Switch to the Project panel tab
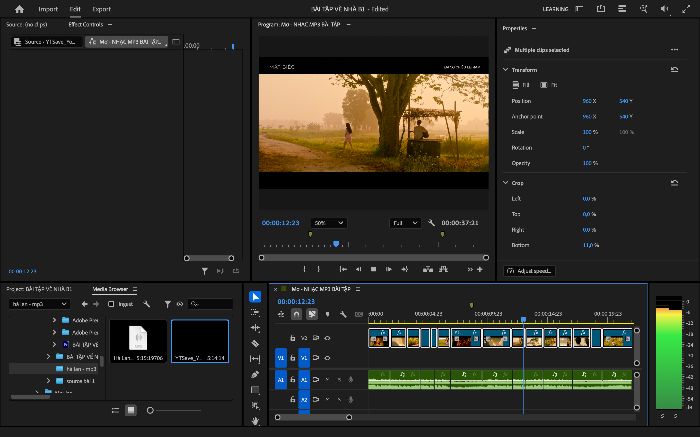The height and width of the screenshot is (437, 700). click(39, 289)
